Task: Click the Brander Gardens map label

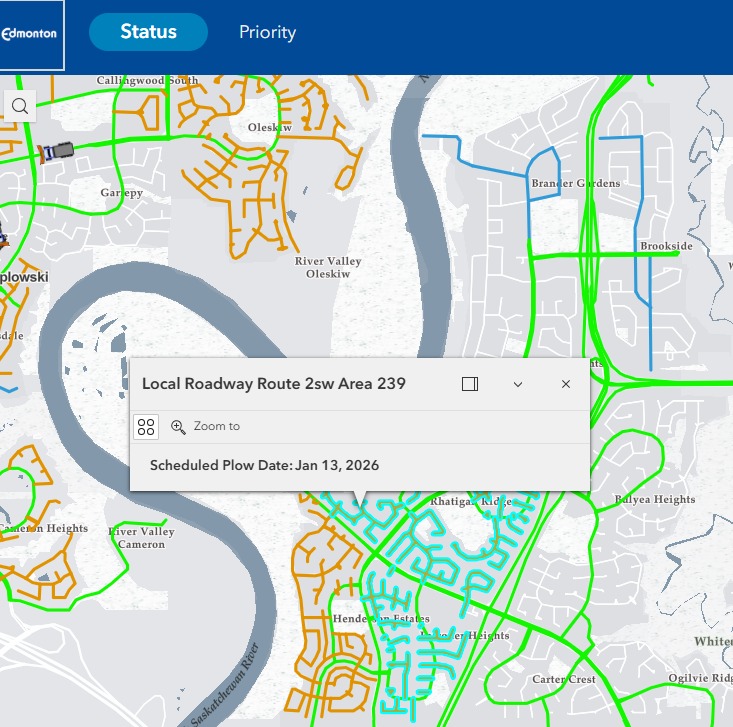Action: [x=575, y=183]
